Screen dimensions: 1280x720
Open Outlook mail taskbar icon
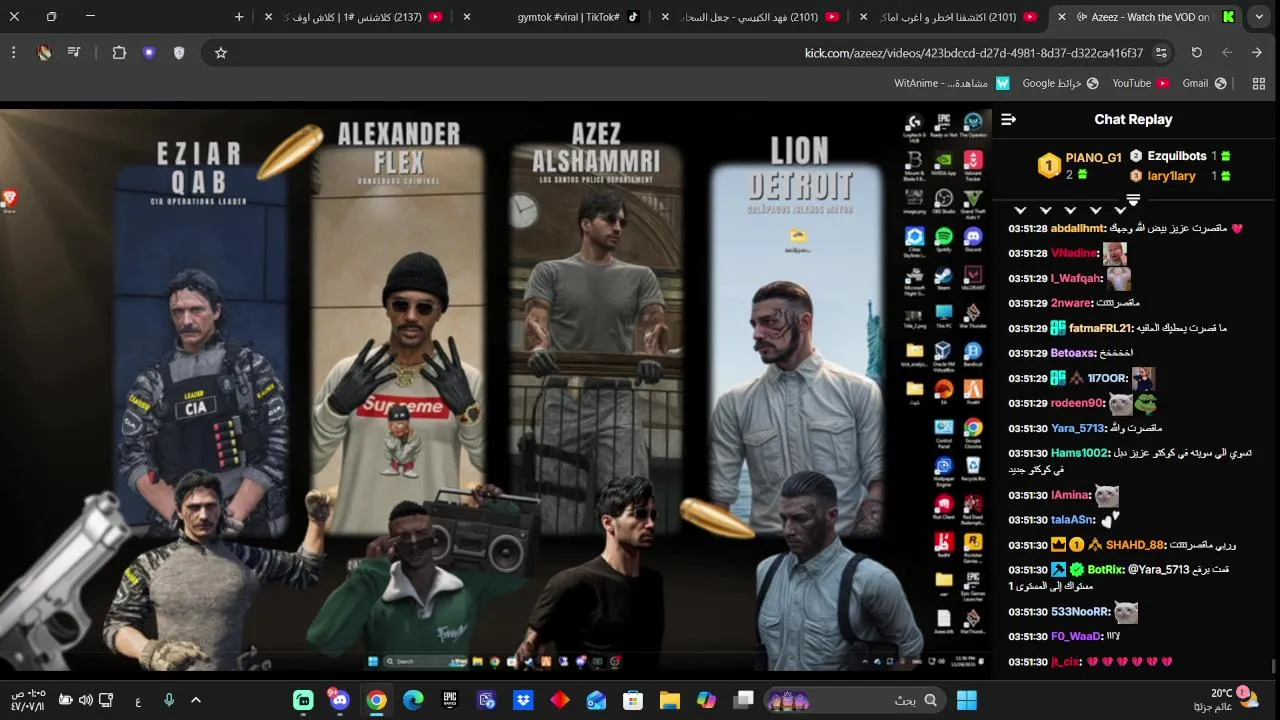[596, 700]
